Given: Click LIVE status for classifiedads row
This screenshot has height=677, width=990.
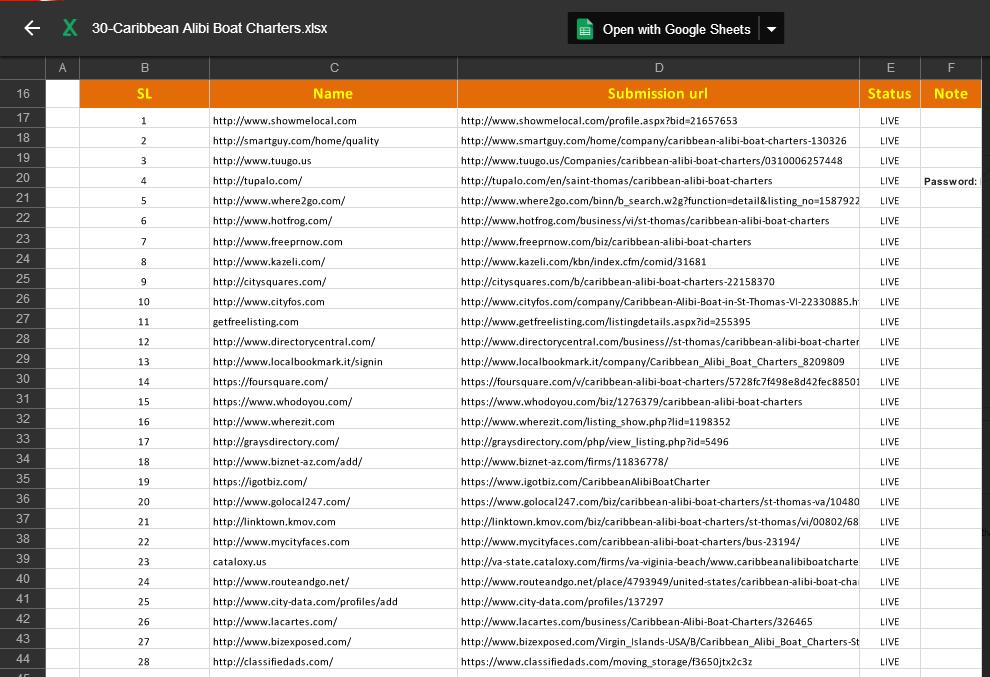Looking at the screenshot, I should click(x=889, y=662).
